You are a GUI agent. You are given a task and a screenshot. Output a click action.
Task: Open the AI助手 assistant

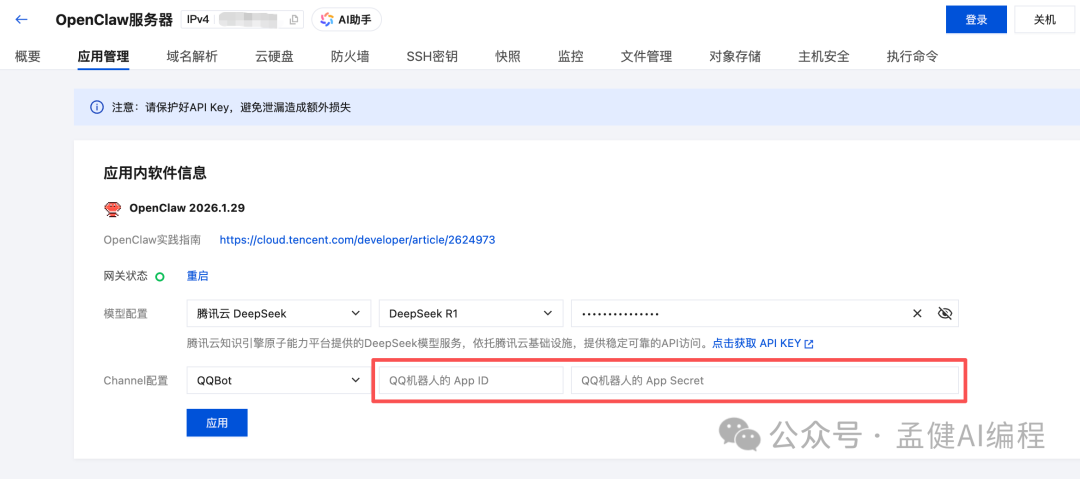click(x=346, y=19)
